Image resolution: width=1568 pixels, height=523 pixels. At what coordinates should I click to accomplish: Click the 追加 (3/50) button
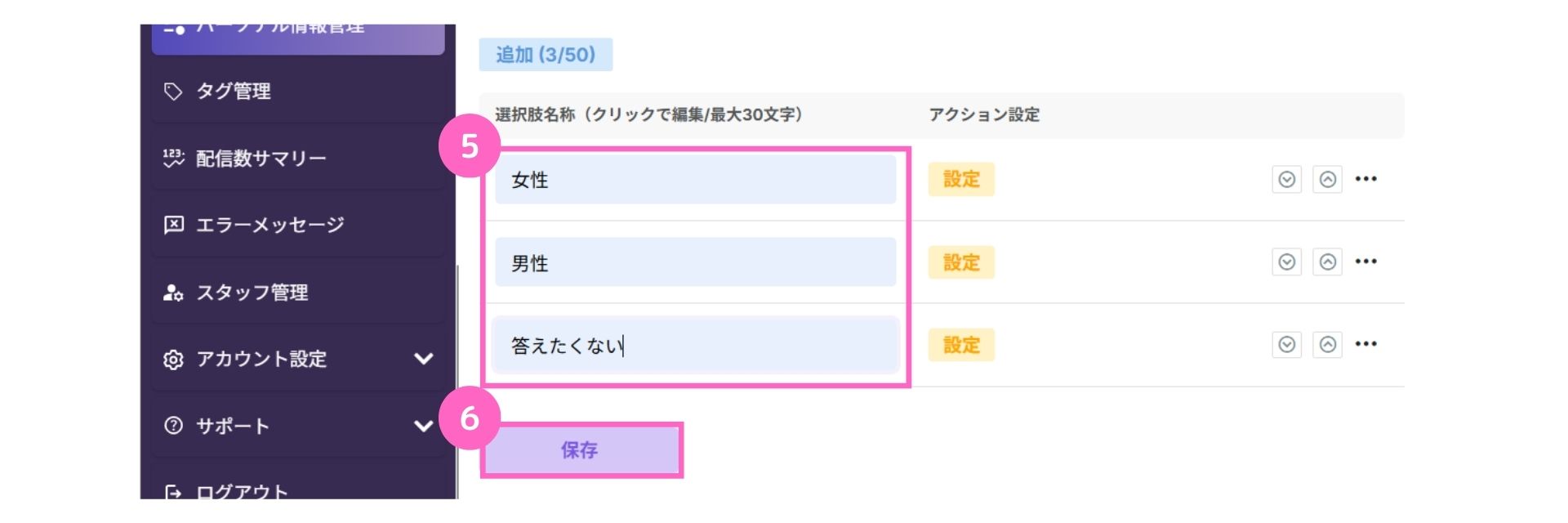(546, 55)
